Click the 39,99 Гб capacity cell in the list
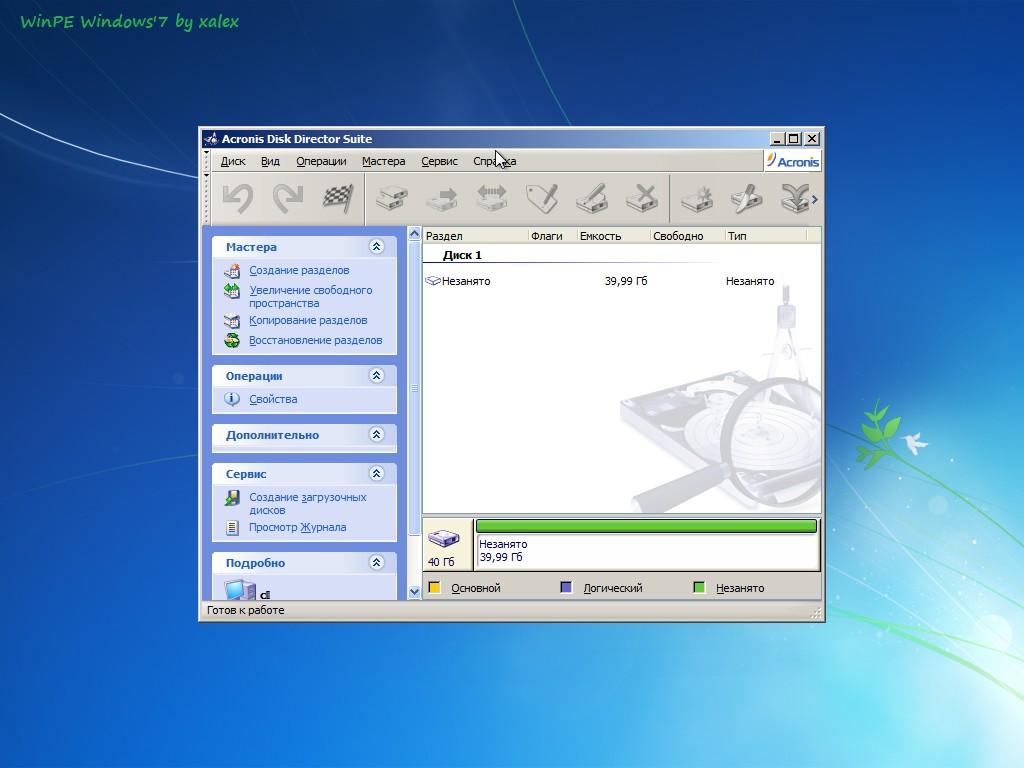 [x=626, y=281]
